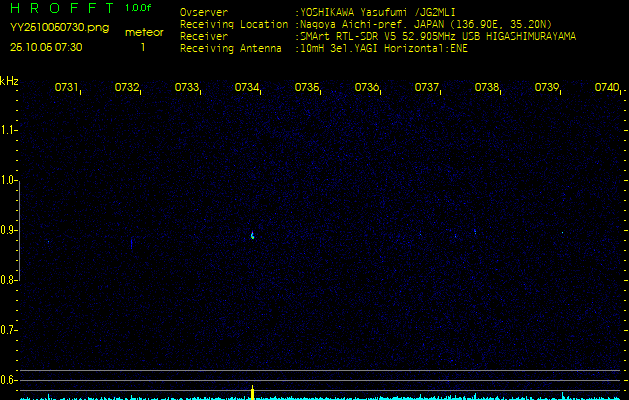Viewport: 629px width, 400px height.
Task: Click the HROFFT title text
Action: (x=62, y=9)
